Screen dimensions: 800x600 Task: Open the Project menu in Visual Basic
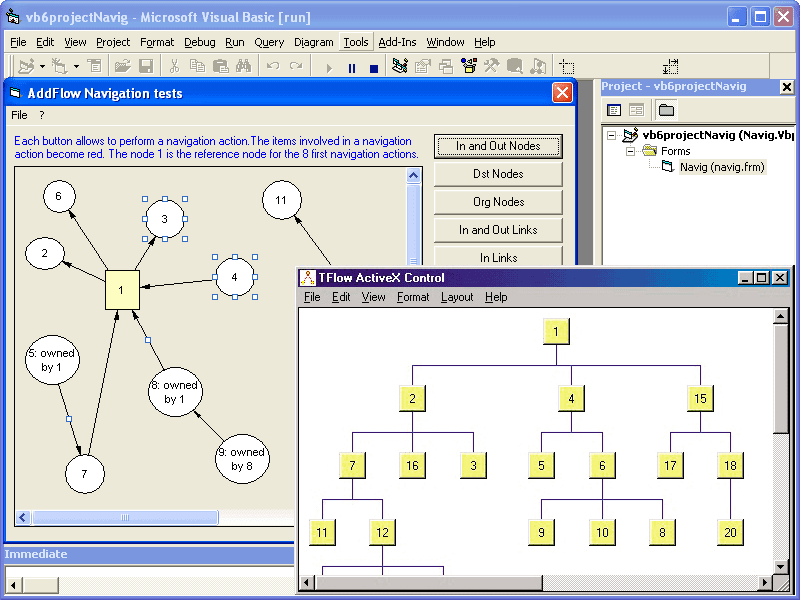pyautogui.click(x=113, y=42)
